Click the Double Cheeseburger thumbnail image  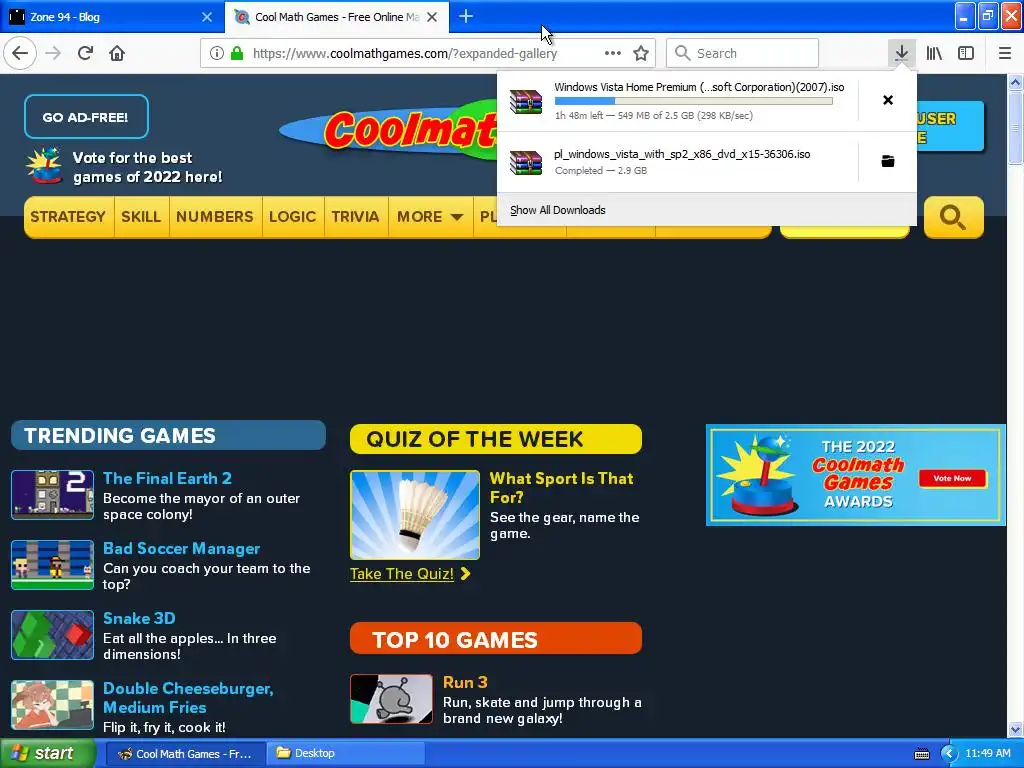point(52,705)
